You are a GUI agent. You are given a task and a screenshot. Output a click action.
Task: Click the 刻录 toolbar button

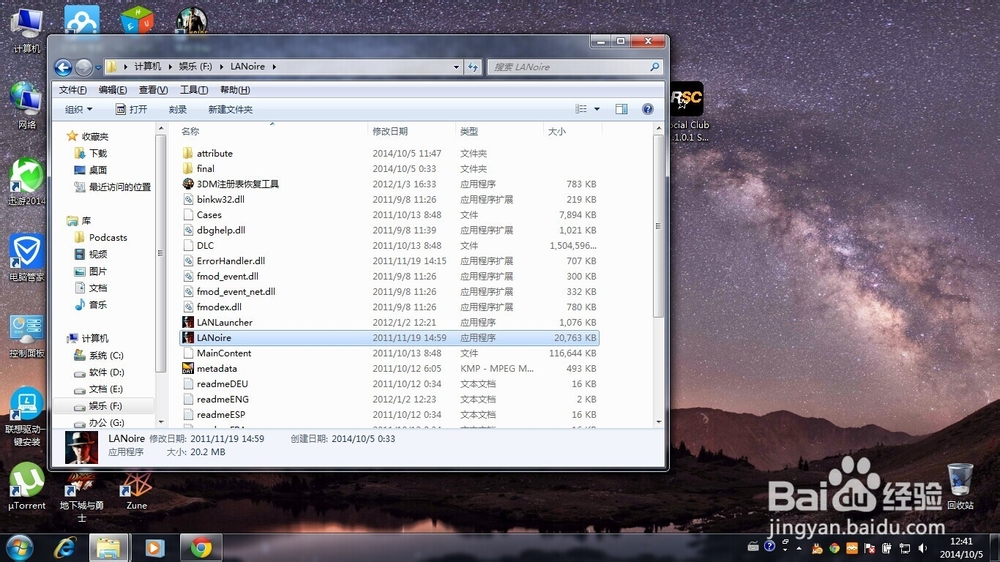[177, 109]
